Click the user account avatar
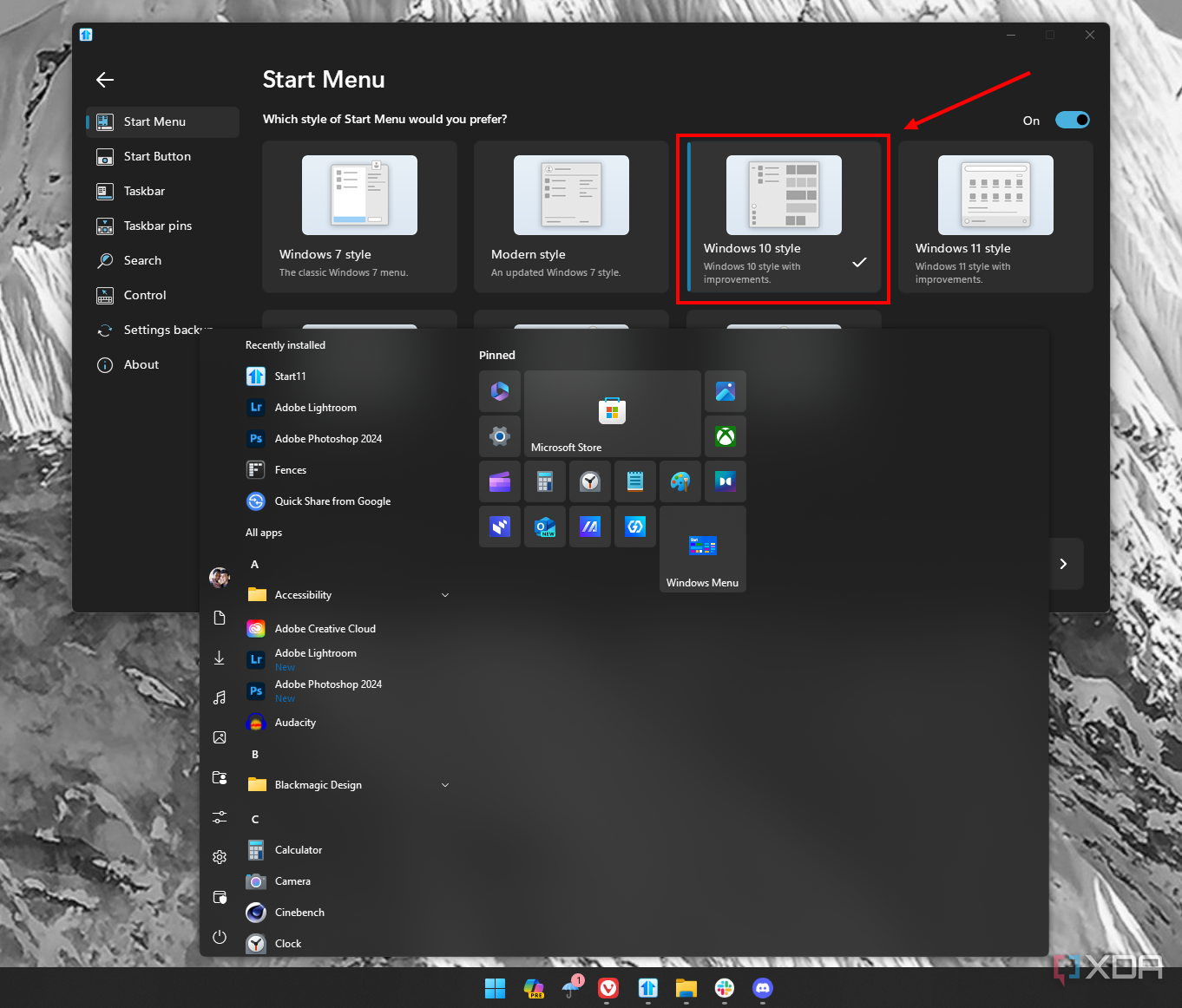 tap(220, 577)
